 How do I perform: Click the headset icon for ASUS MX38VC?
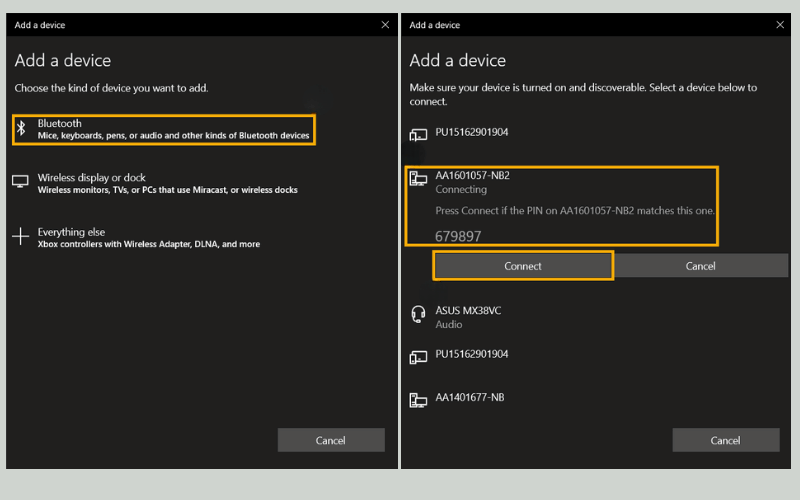tap(418, 314)
